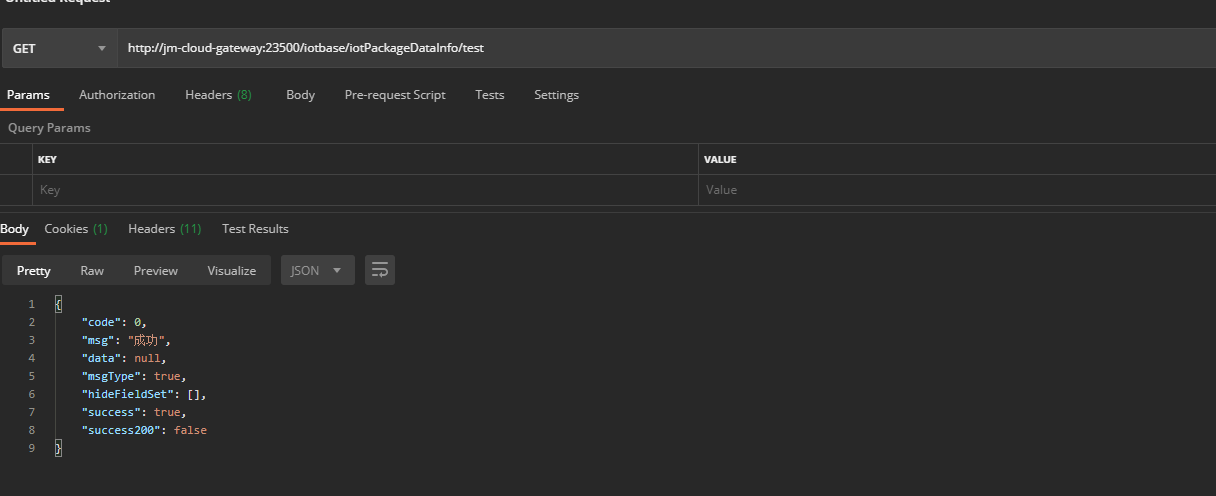Image resolution: width=1216 pixels, height=496 pixels.
Task: Open the request Settings tab
Action: pyautogui.click(x=556, y=95)
